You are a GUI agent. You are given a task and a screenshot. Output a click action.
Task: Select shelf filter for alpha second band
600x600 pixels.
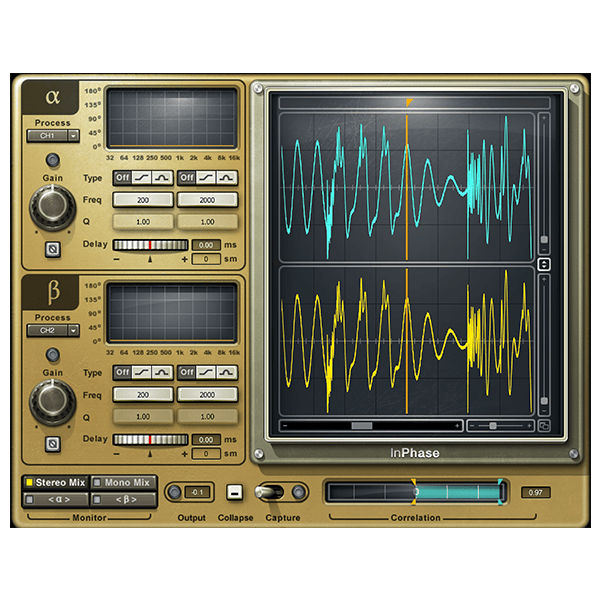(x=207, y=178)
